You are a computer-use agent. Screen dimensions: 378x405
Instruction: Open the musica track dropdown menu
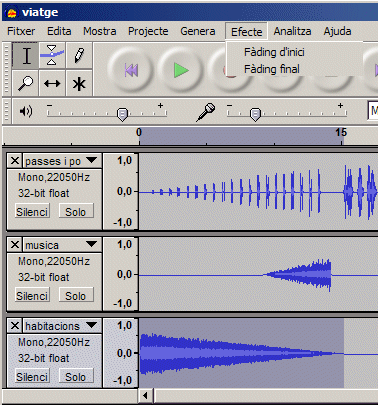point(91,245)
